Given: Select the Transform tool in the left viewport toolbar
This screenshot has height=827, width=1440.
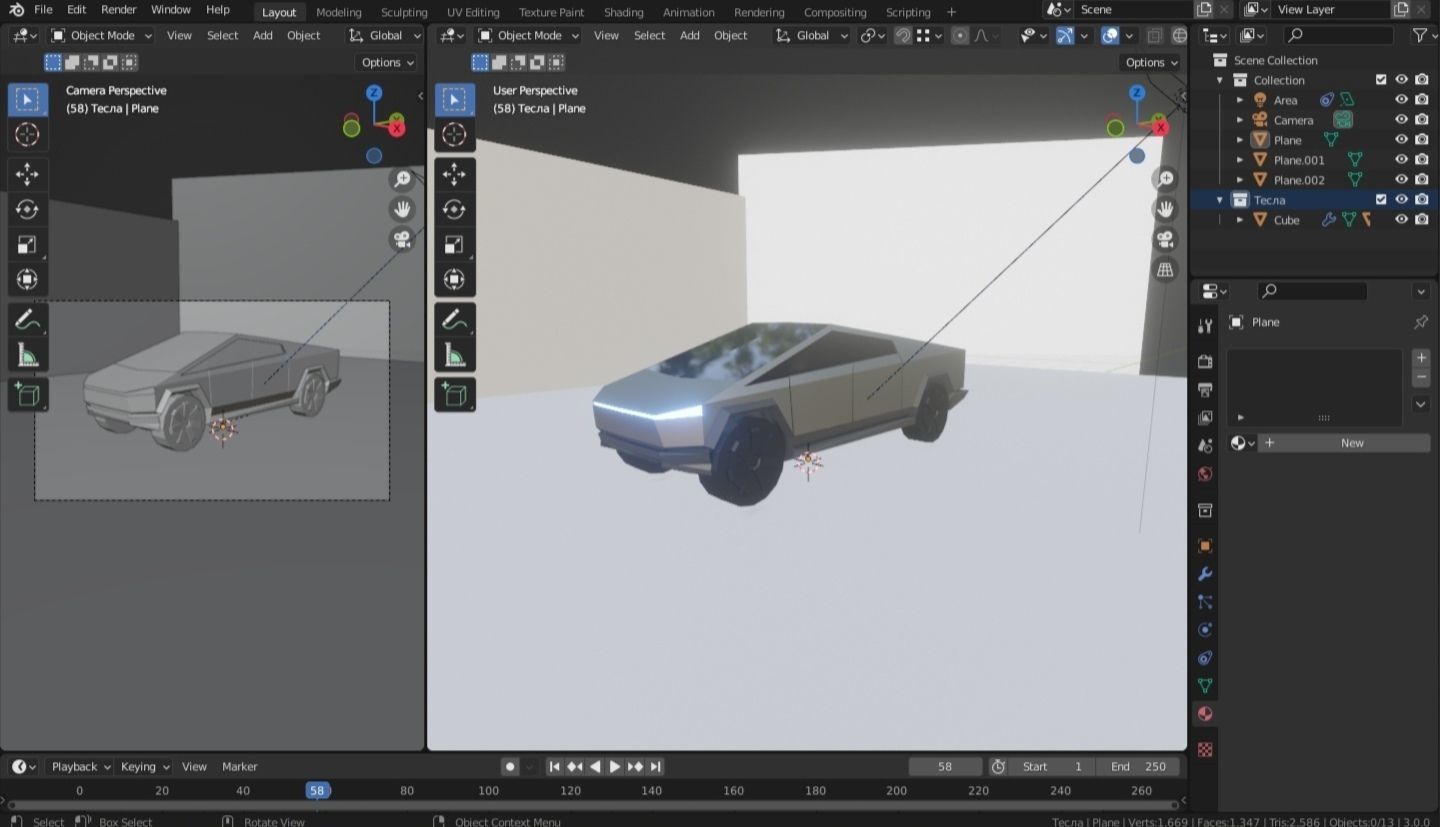Looking at the screenshot, I should tap(27, 279).
